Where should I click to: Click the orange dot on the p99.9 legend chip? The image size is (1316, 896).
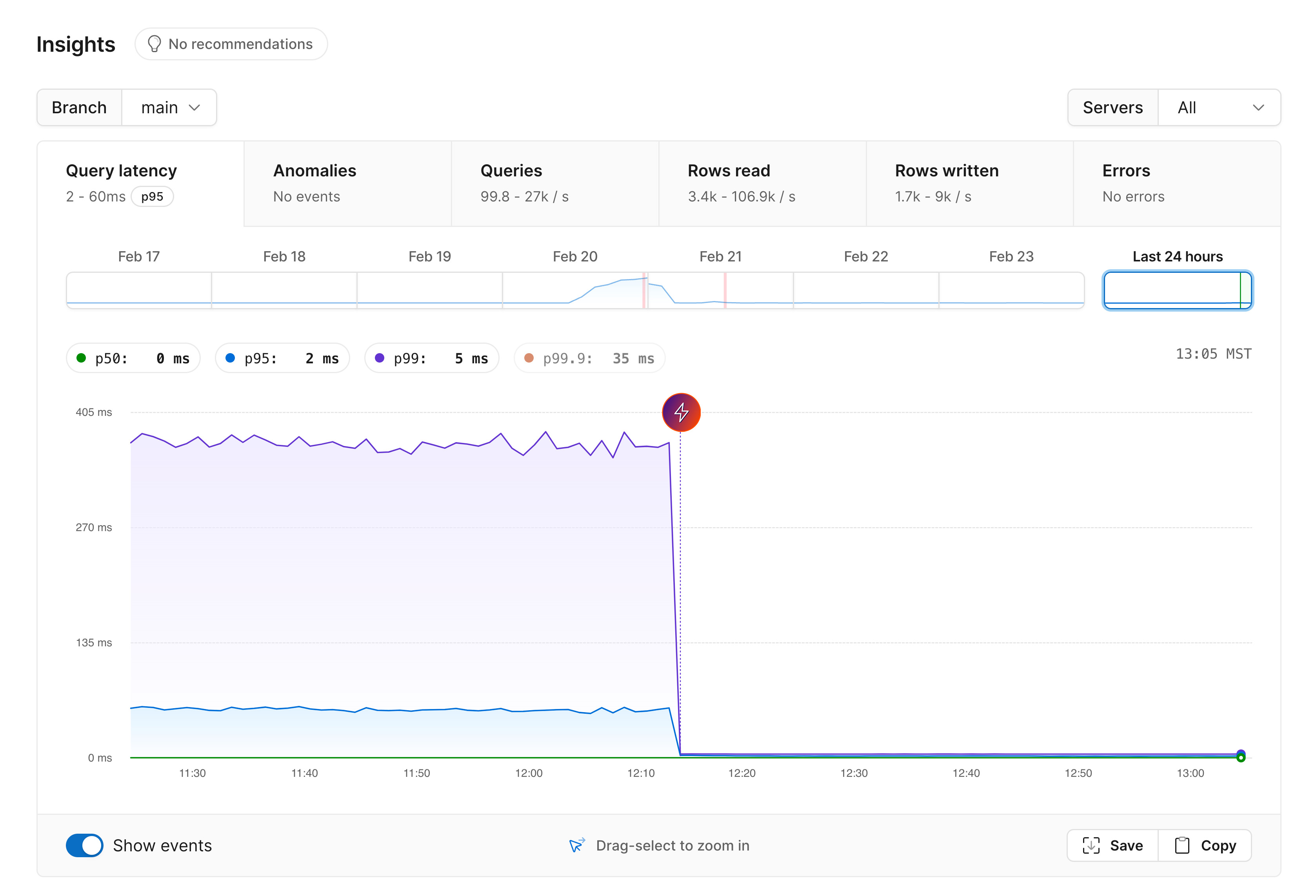click(x=529, y=358)
